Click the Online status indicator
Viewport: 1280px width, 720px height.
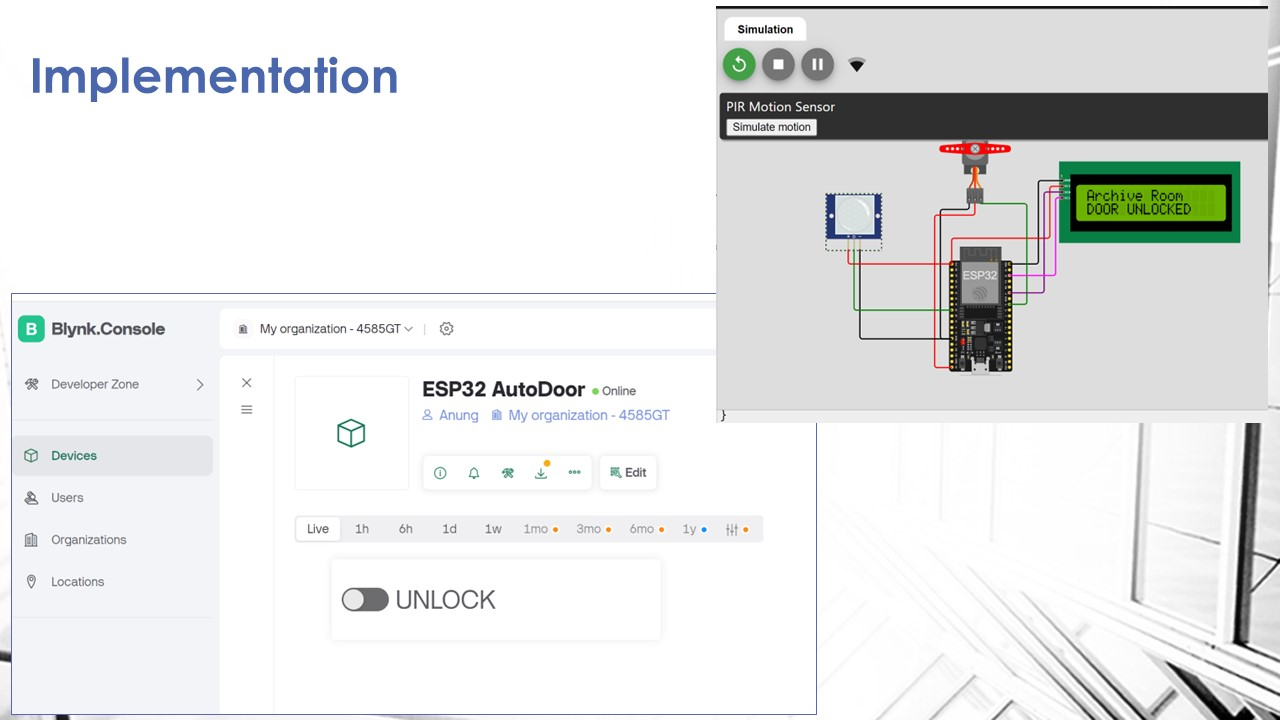(614, 391)
